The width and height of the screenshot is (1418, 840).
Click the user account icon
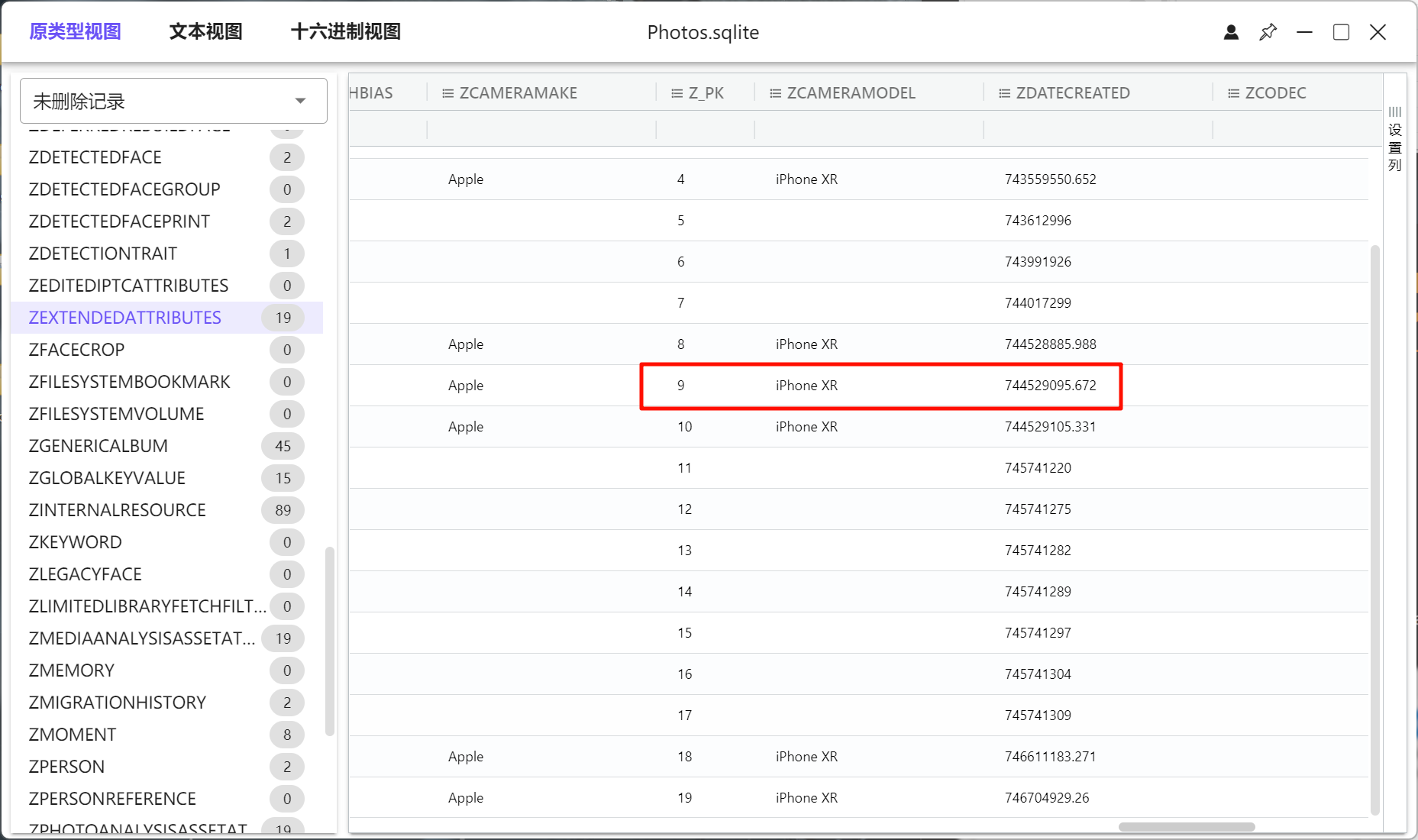click(1231, 32)
